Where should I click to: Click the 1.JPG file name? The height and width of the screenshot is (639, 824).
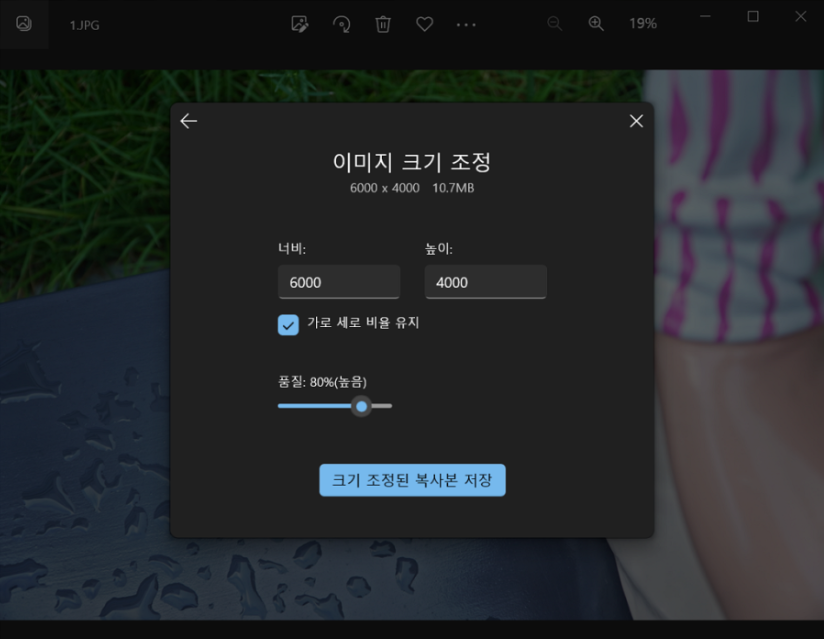(x=85, y=25)
